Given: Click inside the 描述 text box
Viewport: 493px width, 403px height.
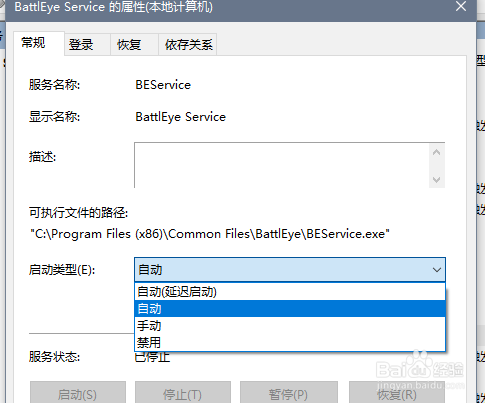Looking at the screenshot, I should [282, 165].
